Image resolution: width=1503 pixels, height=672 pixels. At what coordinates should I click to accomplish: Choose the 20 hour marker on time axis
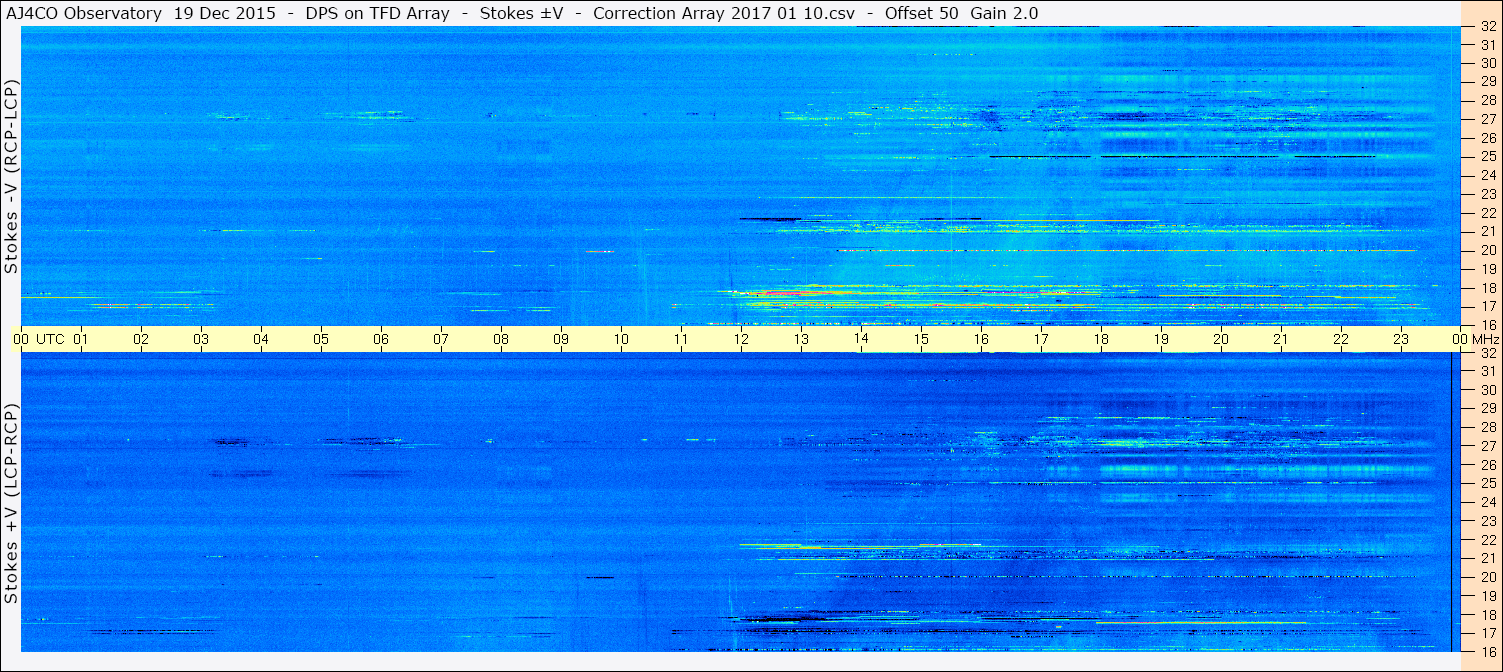click(1221, 339)
